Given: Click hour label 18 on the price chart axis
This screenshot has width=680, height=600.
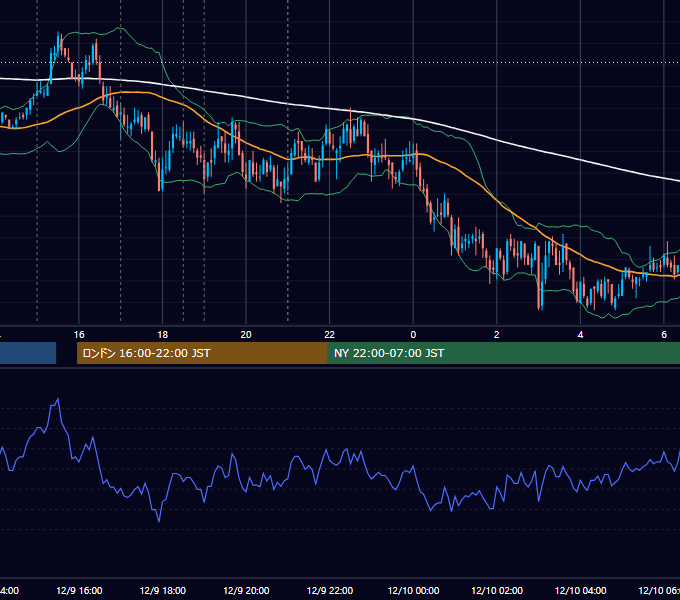Looking at the screenshot, I should coord(163,335).
